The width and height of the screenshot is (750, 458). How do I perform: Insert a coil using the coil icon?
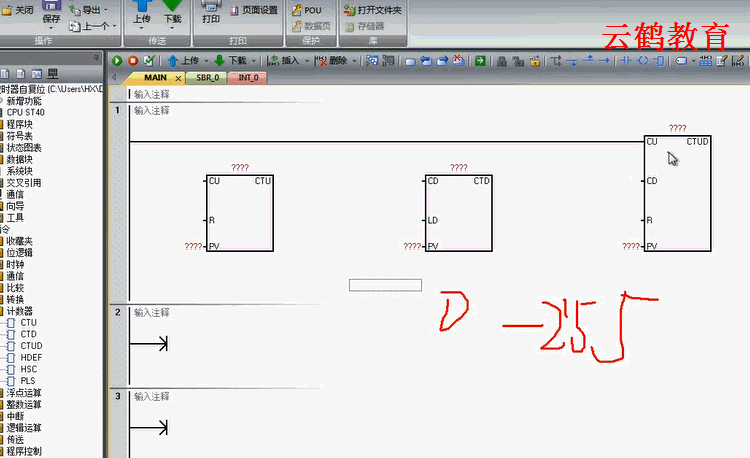pos(642,60)
